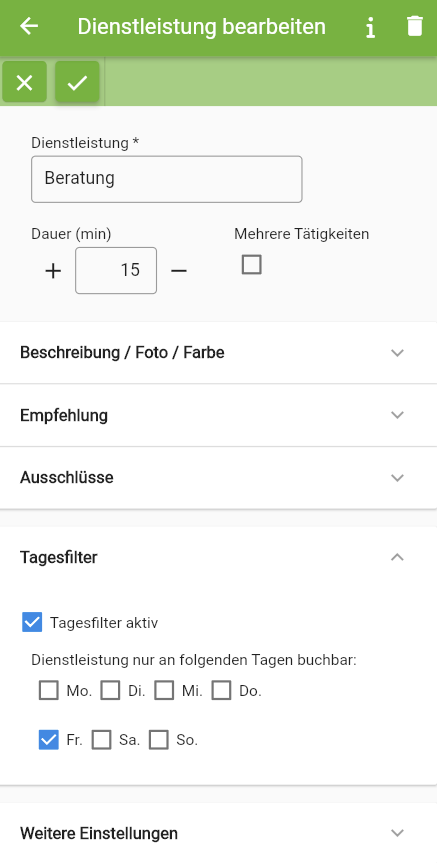Delete service via trash icon

[415, 26]
